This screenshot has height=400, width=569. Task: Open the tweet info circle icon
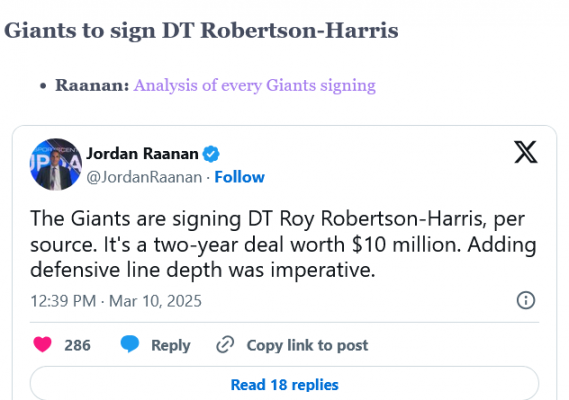525,301
